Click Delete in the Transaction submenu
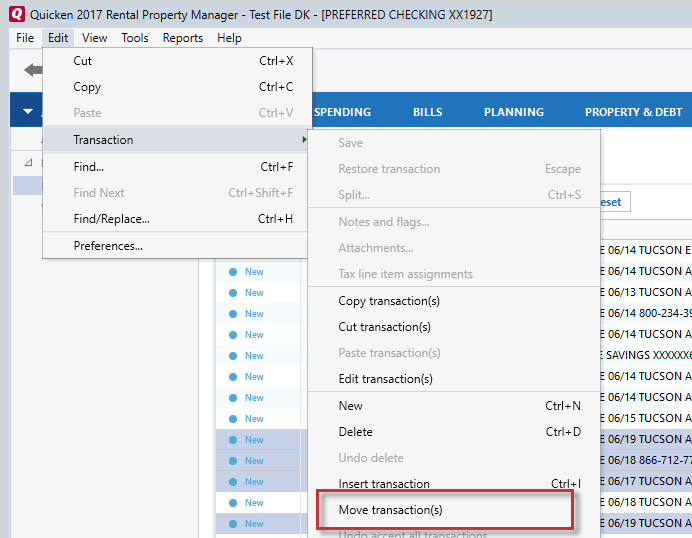Image resolution: width=692 pixels, height=538 pixels. point(355,432)
